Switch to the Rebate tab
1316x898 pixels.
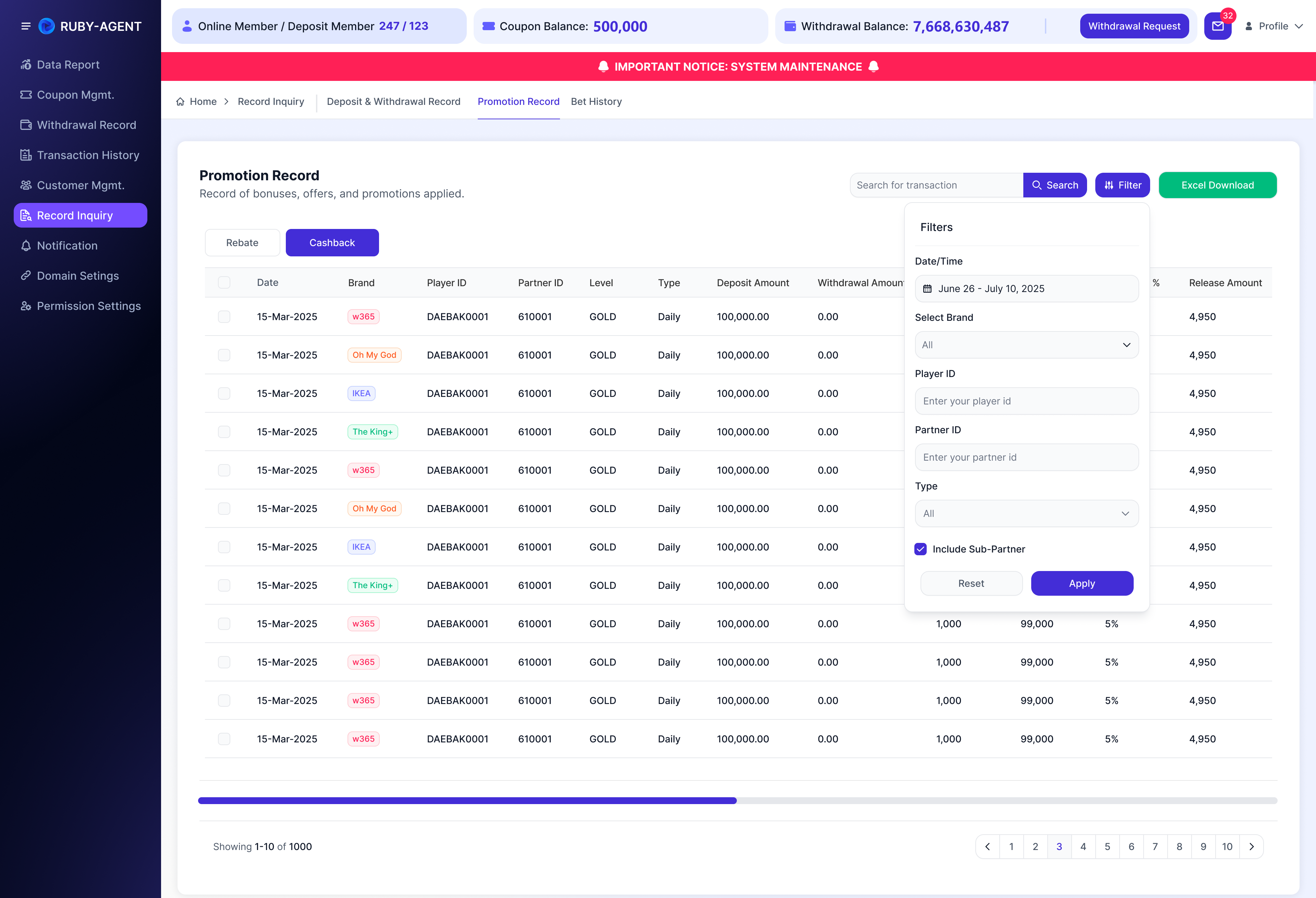[242, 242]
